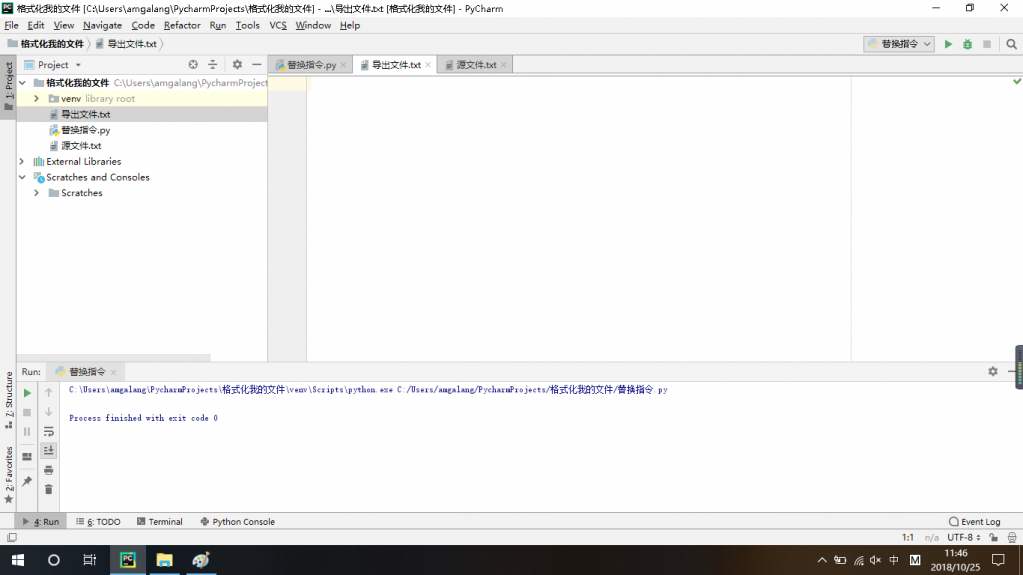Click in the empty editor text area first line
This screenshot has width=1023, height=575.
pos(578,84)
